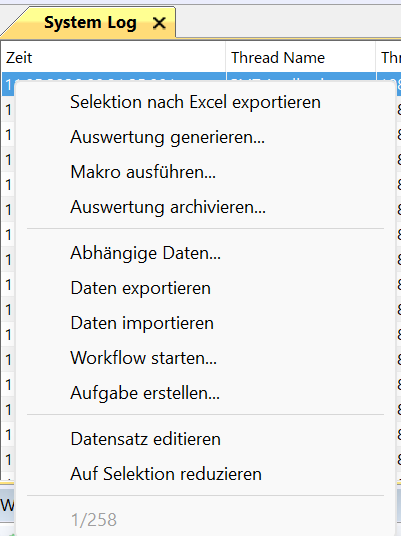The width and height of the screenshot is (401, 536).
Task: Choose Selektion nach Excel exportieren
Action: 205,102
